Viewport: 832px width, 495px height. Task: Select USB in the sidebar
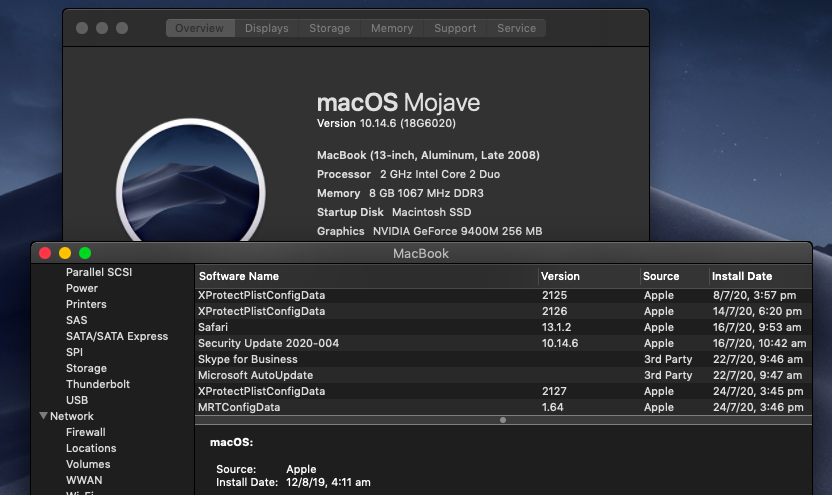click(77, 400)
